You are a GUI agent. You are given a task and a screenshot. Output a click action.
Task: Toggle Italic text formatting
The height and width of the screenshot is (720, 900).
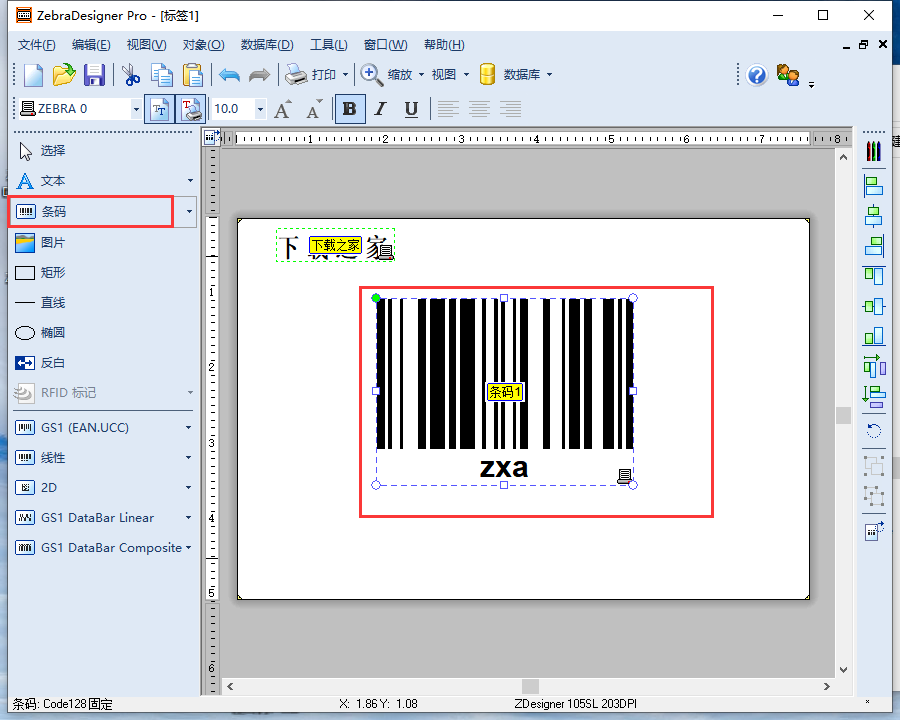point(380,109)
